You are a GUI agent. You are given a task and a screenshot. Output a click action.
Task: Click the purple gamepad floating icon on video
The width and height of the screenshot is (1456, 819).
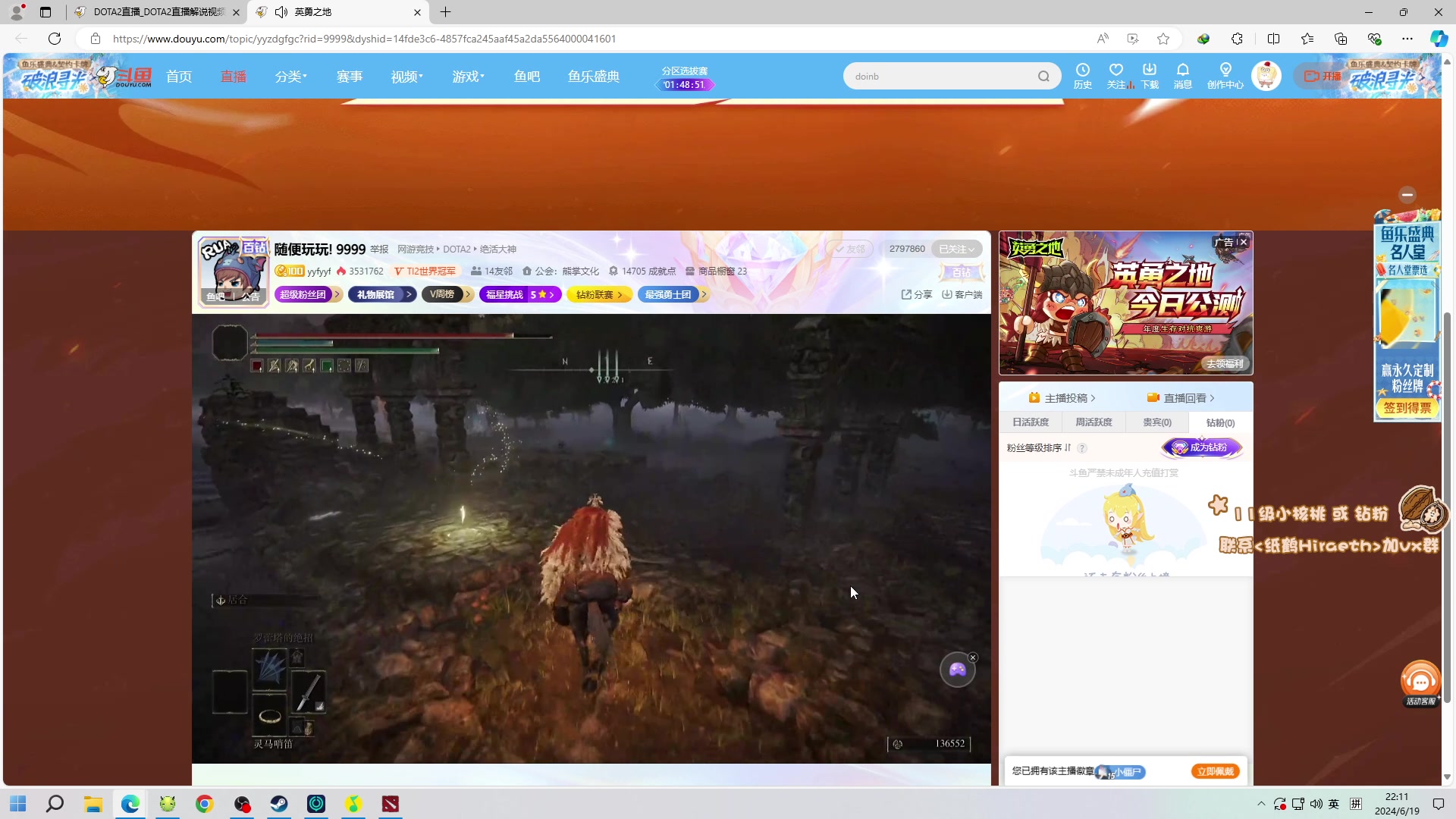pyautogui.click(x=957, y=670)
